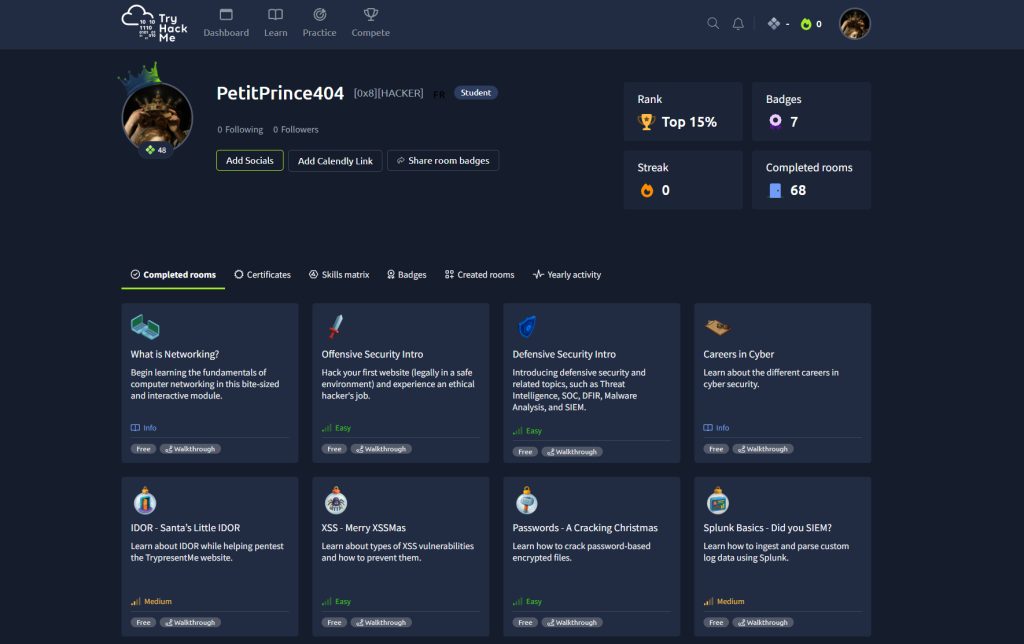Screen dimensions: 1024x644
Task: Click the Badges rosette icon
Action: pyautogui.click(x=775, y=121)
